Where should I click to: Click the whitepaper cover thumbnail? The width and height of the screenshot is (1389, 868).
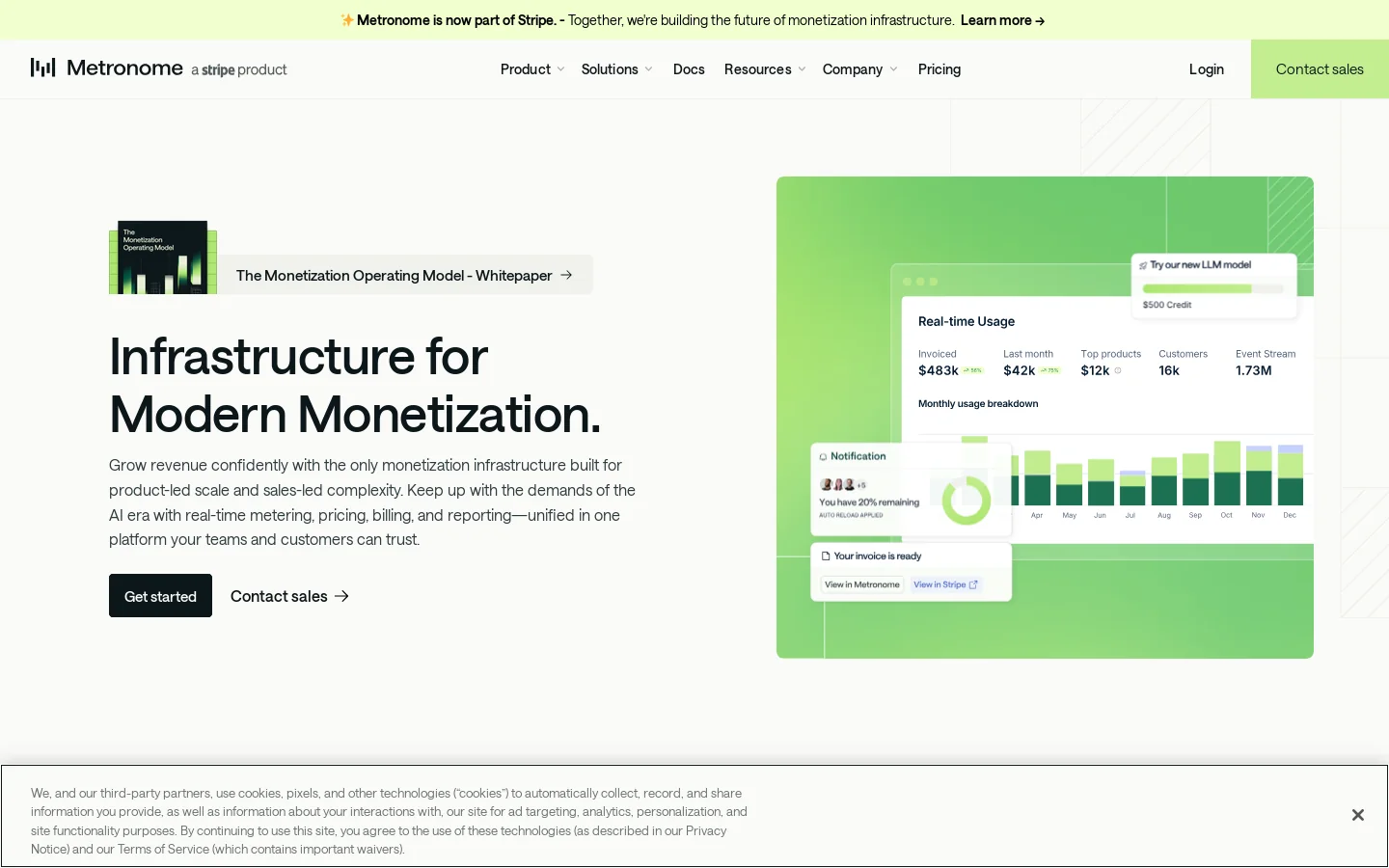pos(163,258)
